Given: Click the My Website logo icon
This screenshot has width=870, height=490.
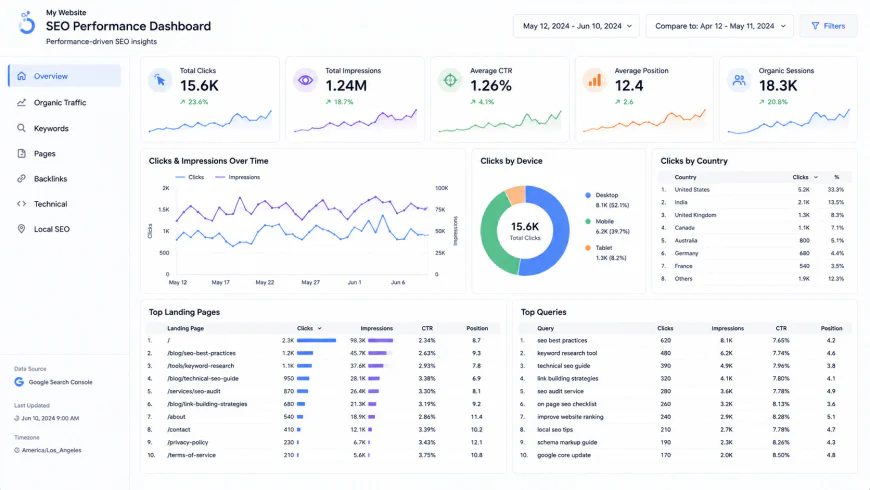Looking at the screenshot, I should pos(26,23).
